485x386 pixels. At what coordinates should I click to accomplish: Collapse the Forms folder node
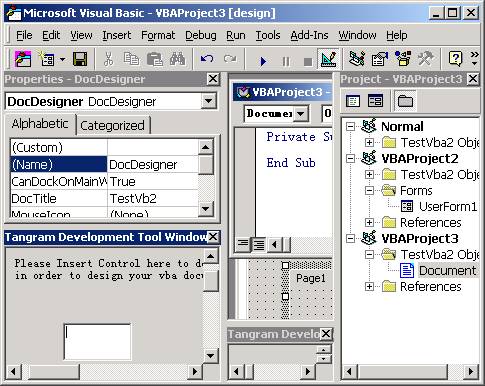click(x=369, y=191)
